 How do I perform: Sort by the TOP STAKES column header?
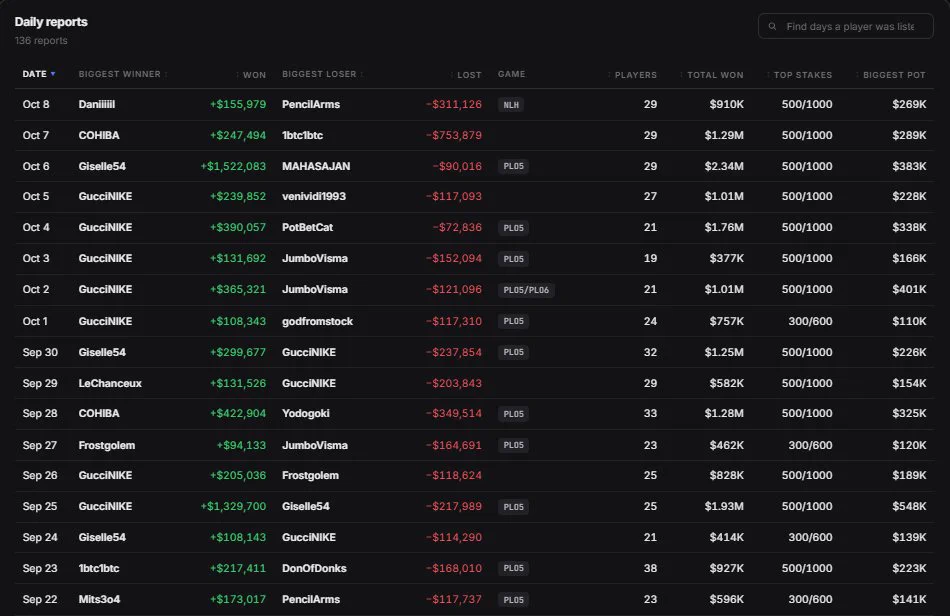(x=803, y=75)
